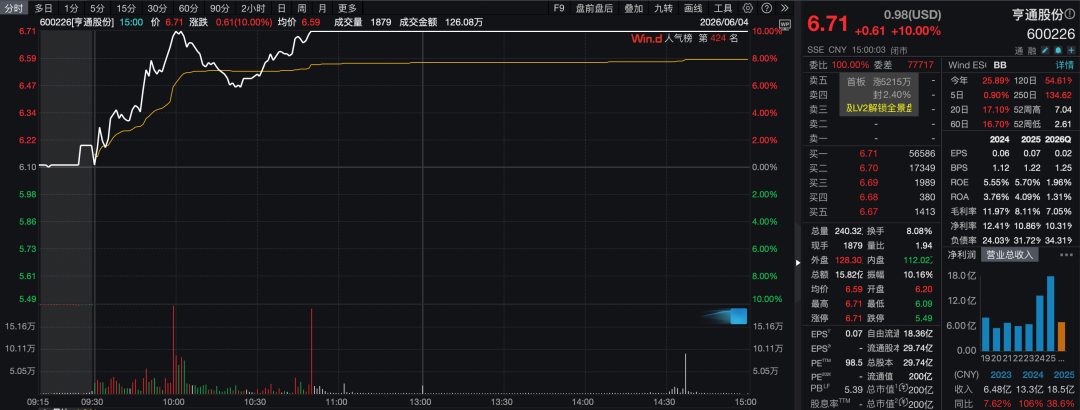Click the alert bell icon under stock code
The width and height of the screenshot is (1080, 410).
point(1056,50)
